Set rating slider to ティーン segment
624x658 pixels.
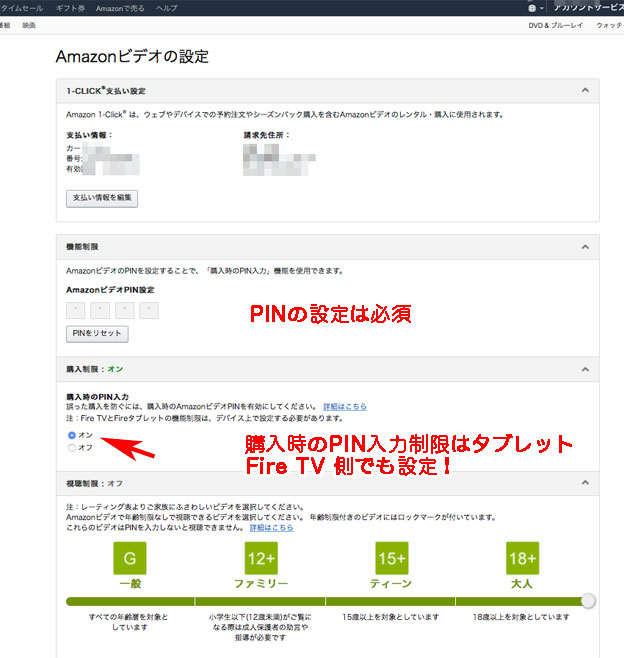[390, 601]
